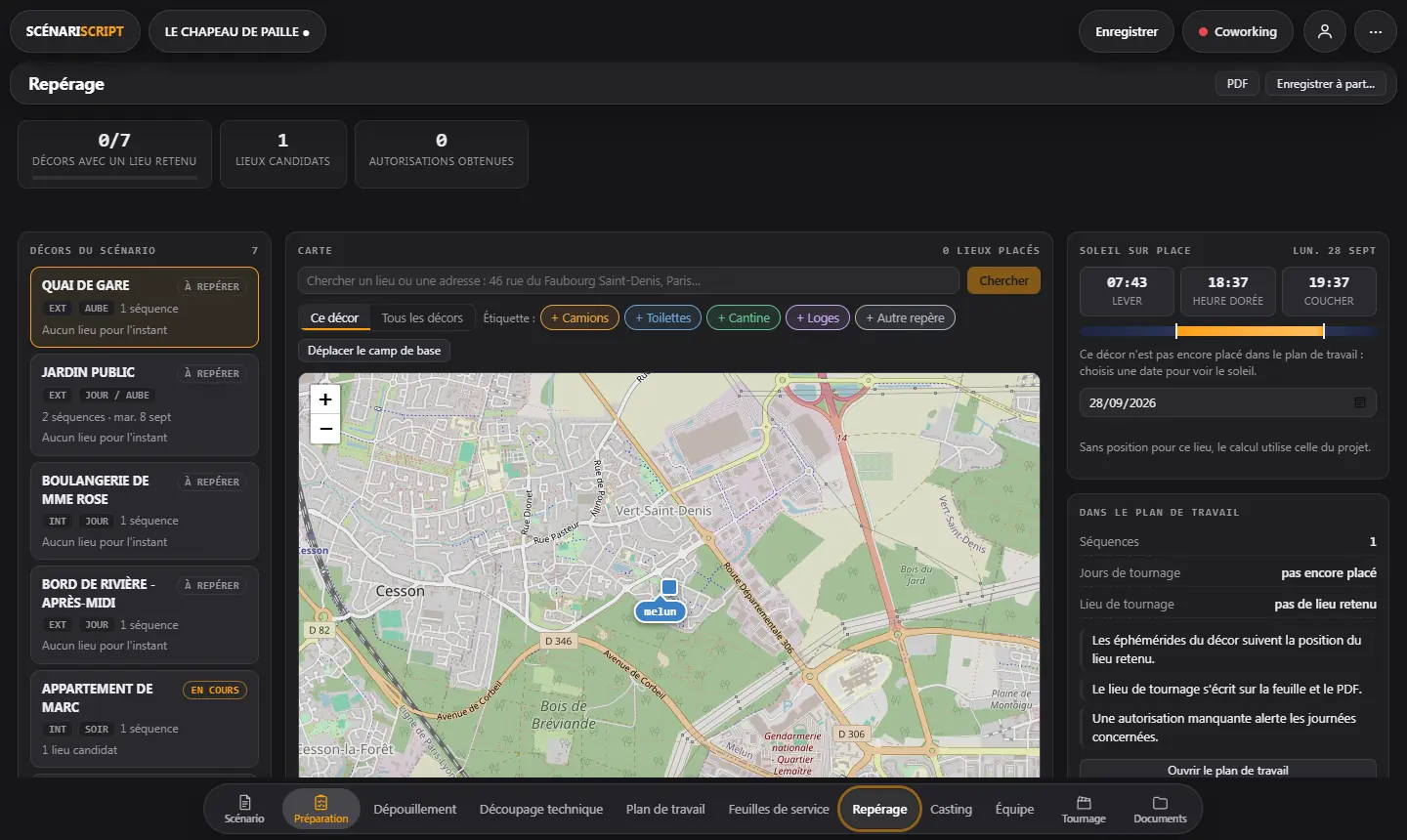Select the Bord de rivière - après-midi décor
This screenshot has width=1407, height=840.
click(145, 614)
